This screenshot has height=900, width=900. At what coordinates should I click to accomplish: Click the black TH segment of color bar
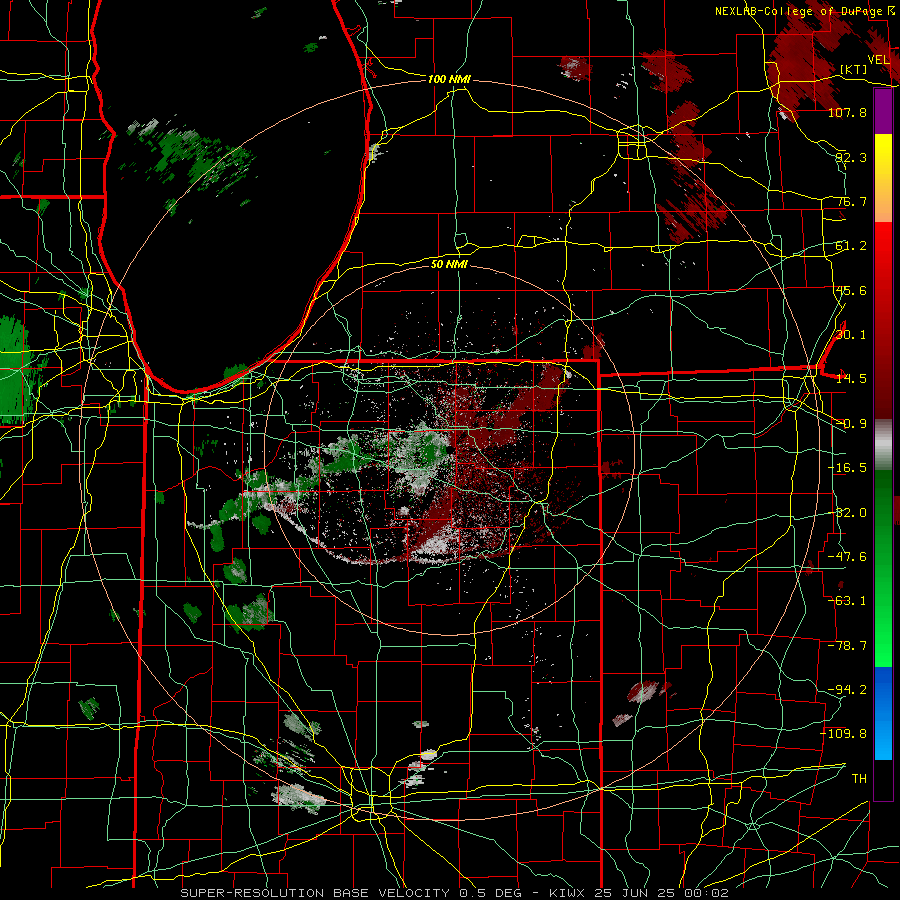click(x=883, y=779)
